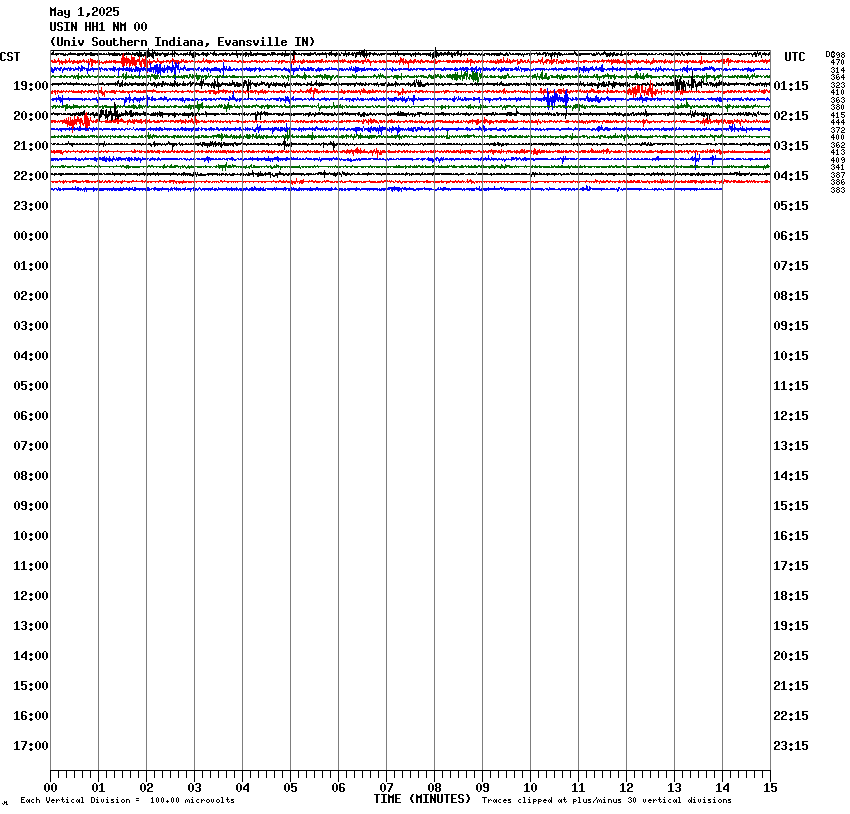850x814 pixels.
Task: Click the date label May 1,2025
Action: (x=84, y=12)
